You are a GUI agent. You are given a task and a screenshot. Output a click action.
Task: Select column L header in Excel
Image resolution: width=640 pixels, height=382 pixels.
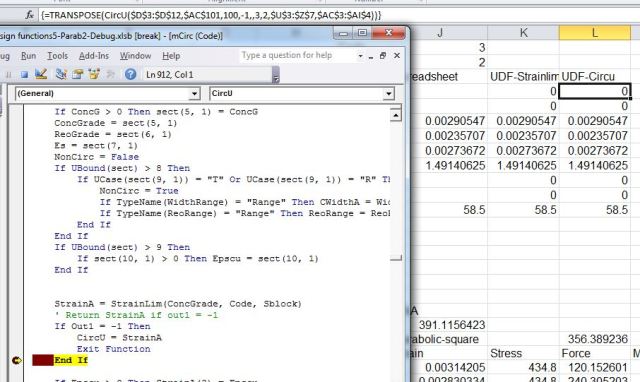595,33
